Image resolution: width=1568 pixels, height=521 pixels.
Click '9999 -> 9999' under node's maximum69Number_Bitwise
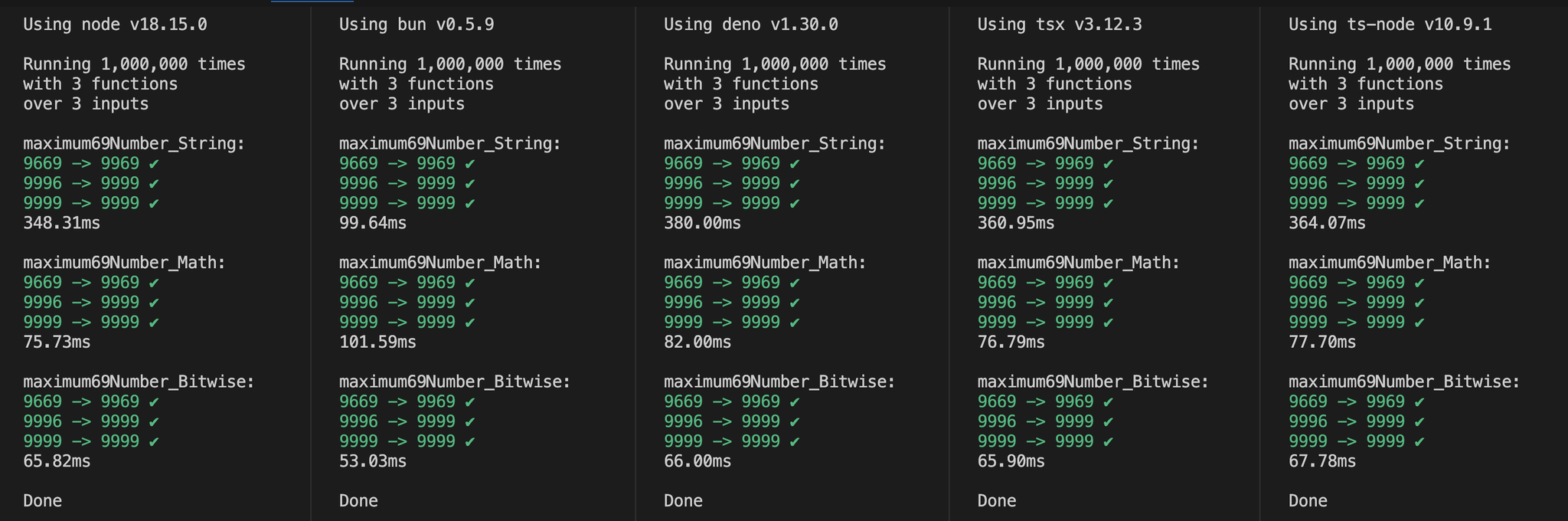click(81, 441)
